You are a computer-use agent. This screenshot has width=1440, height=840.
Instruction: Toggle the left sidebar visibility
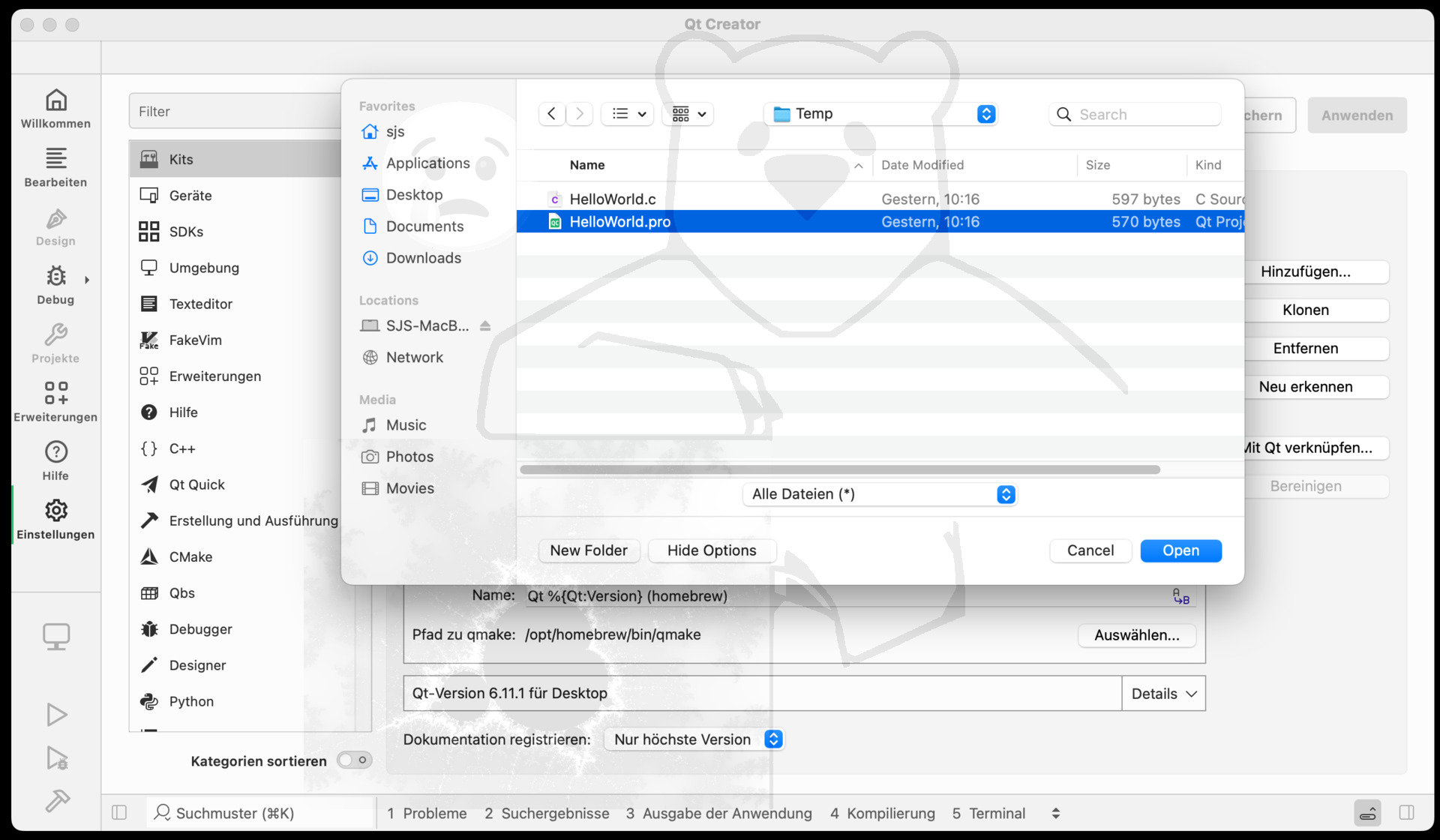(x=119, y=813)
